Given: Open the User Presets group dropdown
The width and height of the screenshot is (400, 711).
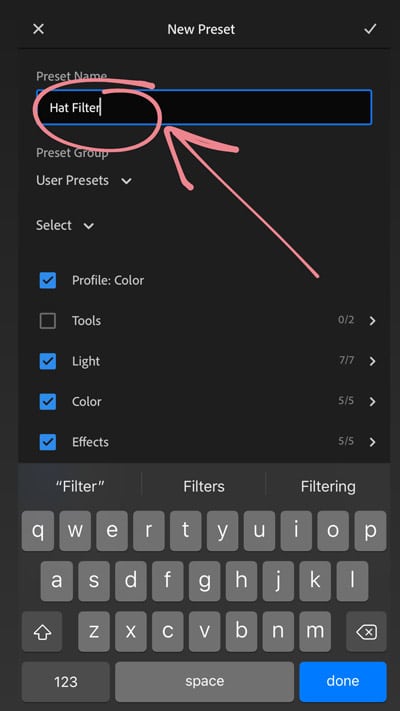Looking at the screenshot, I should [x=84, y=180].
